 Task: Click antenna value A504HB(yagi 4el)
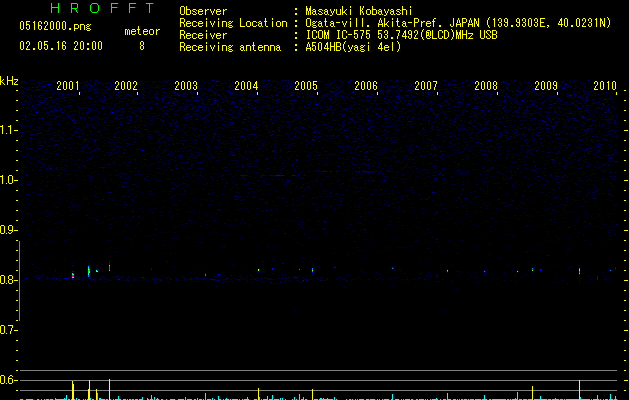pyautogui.click(x=353, y=47)
